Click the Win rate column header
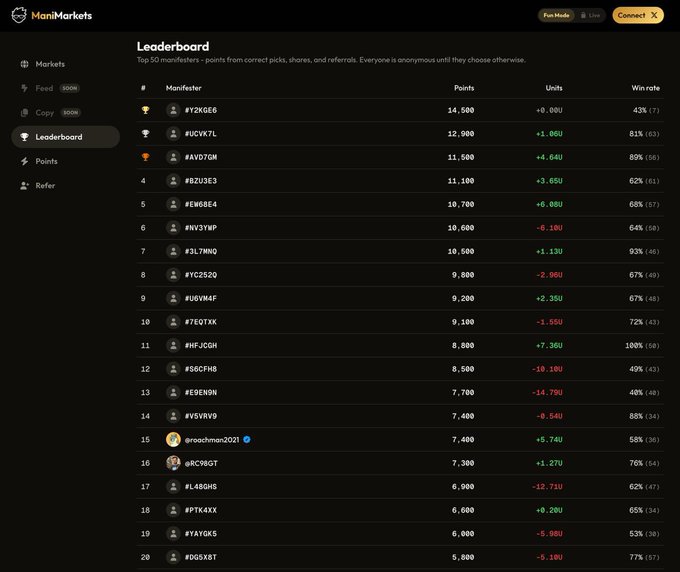This screenshot has width=680, height=572. [645, 88]
